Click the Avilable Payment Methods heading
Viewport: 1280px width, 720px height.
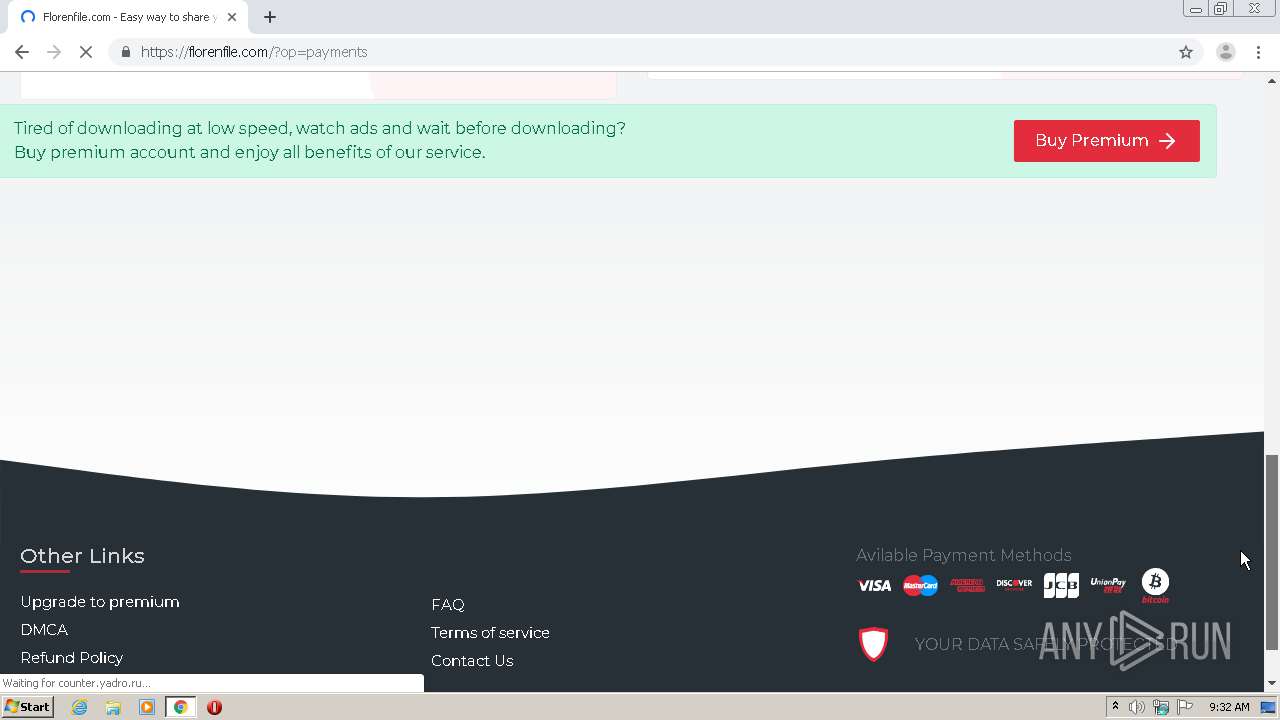click(x=964, y=555)
